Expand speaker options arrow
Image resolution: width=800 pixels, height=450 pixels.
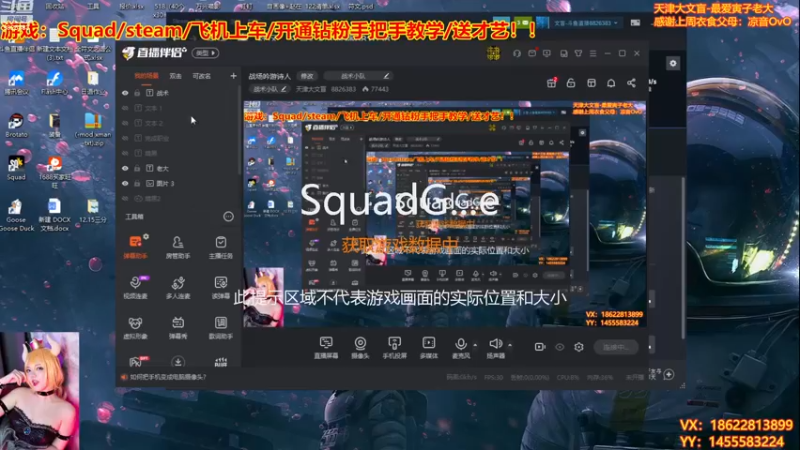pos(510,345)
